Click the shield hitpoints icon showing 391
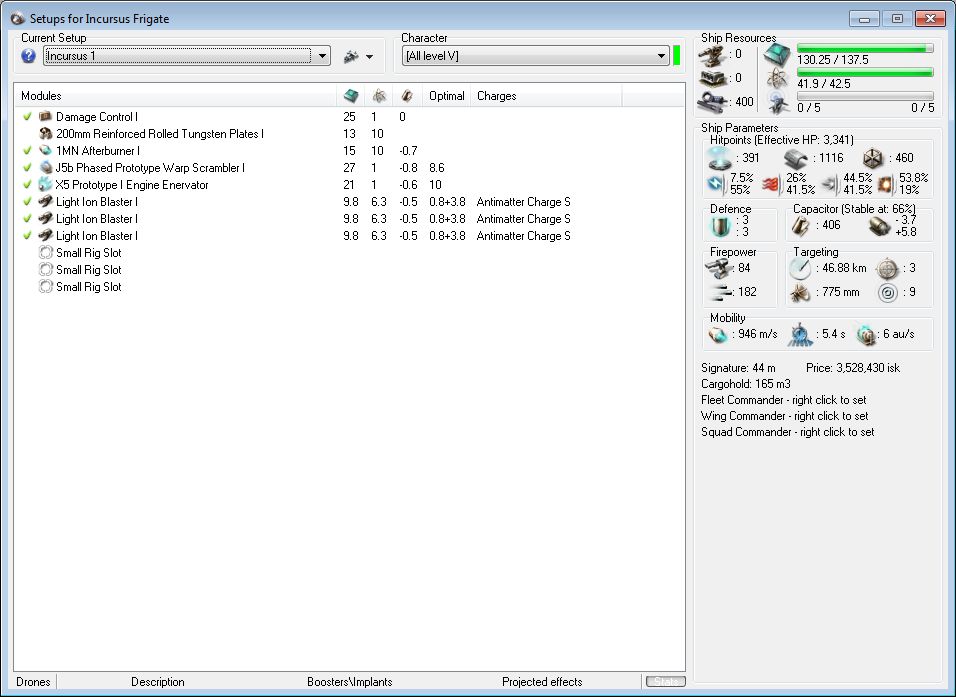 pos(719,159)
